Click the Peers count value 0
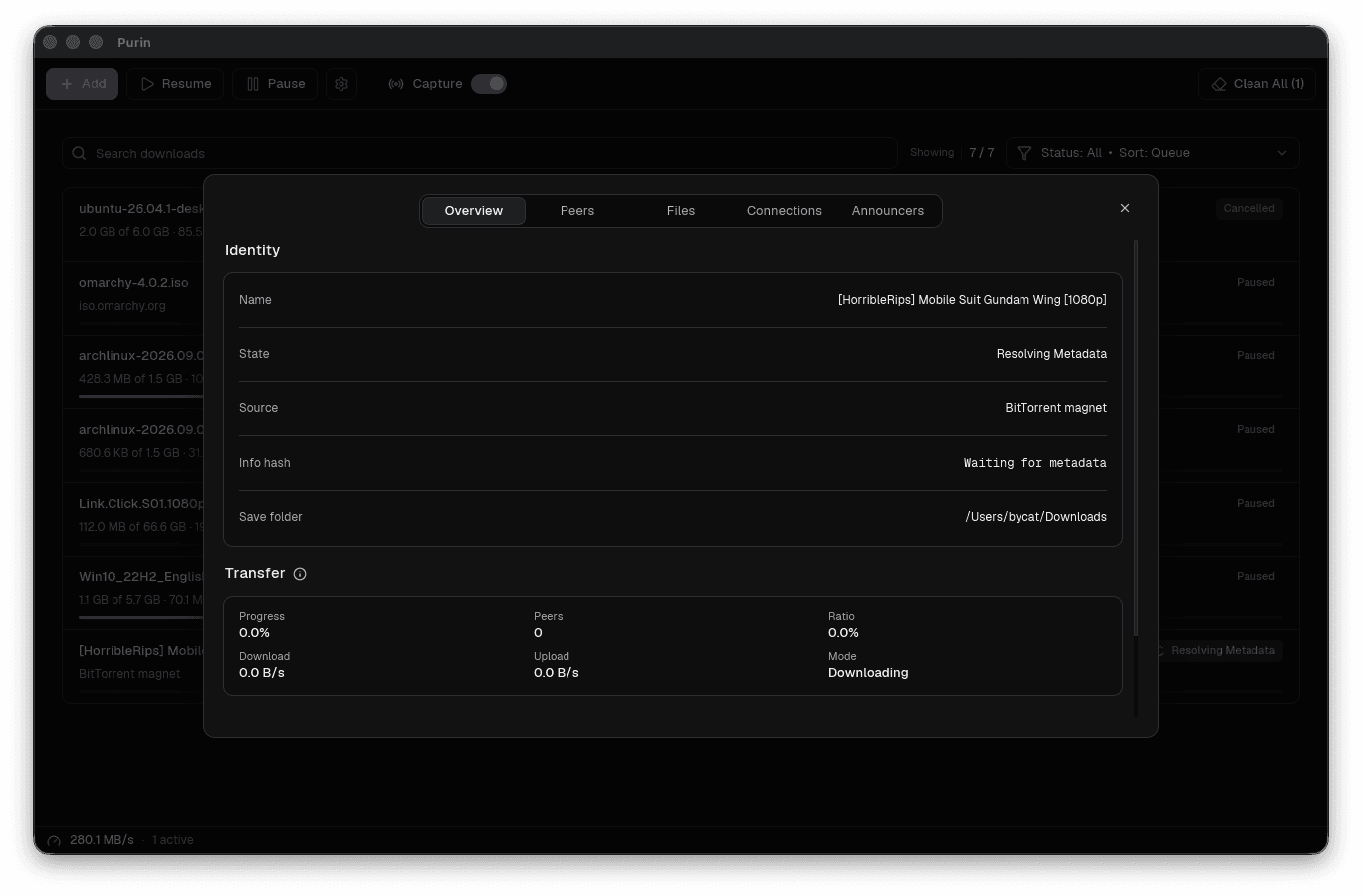The image size is (1362, 896). click(x=538, y=633)
